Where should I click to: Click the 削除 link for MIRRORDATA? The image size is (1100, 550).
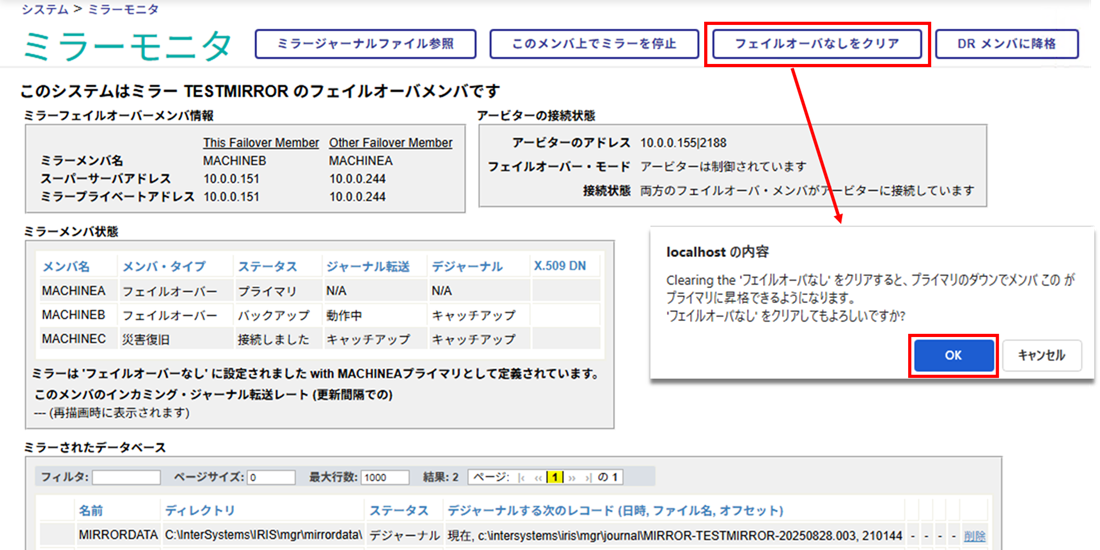(x=974, y=536)
